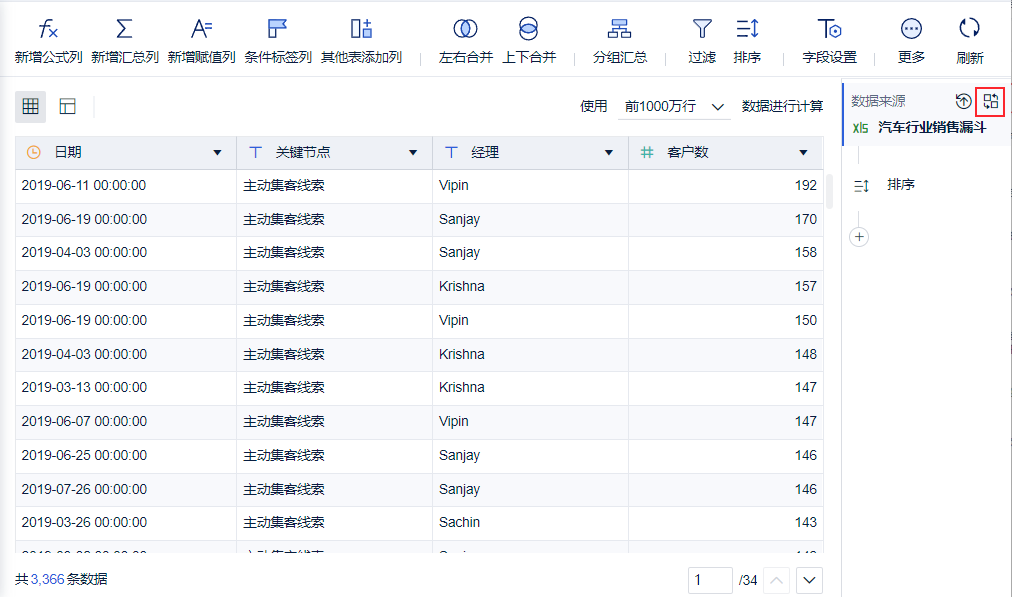Click the 经理 text type icon

451,152
